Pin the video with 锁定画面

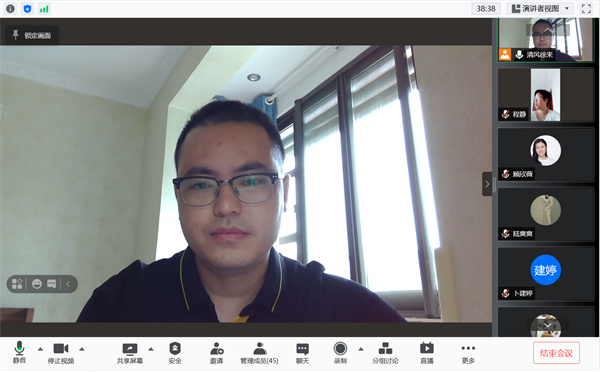click(x=32, y=35)
